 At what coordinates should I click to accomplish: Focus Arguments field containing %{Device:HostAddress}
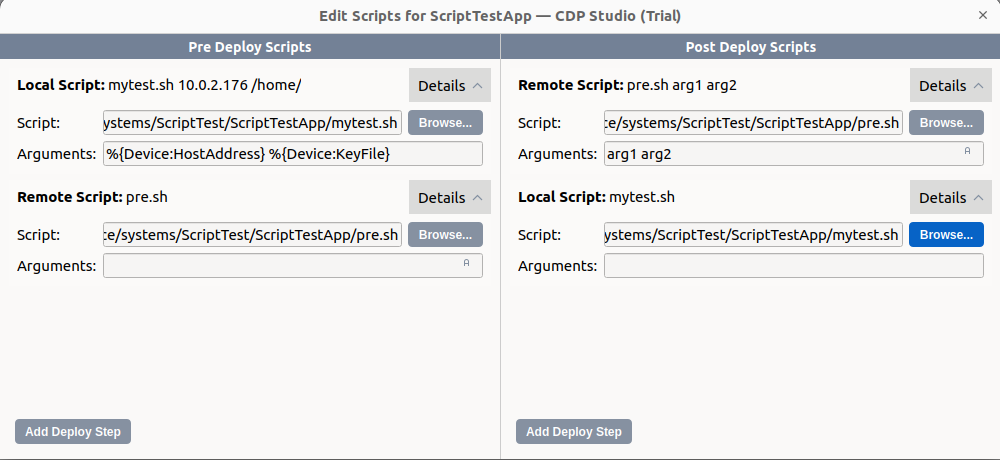(x=293, y=154)
